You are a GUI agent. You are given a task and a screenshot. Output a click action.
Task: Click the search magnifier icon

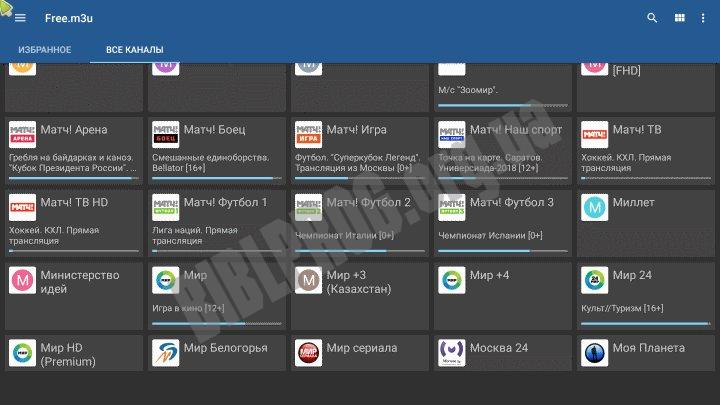(653, 18)
